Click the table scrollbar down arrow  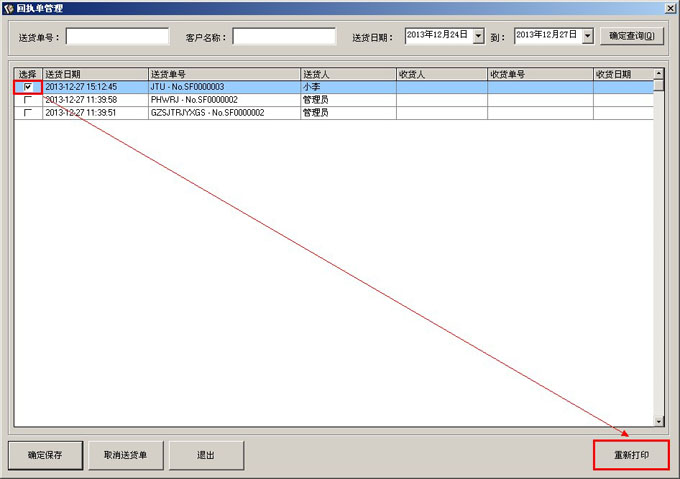(x=658, y=421)
